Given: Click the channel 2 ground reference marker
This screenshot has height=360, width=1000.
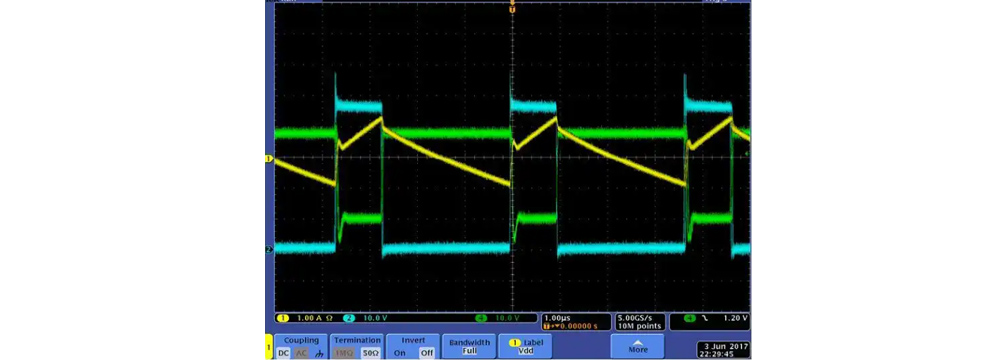Looking at the screenshot, I should [268, 249].
